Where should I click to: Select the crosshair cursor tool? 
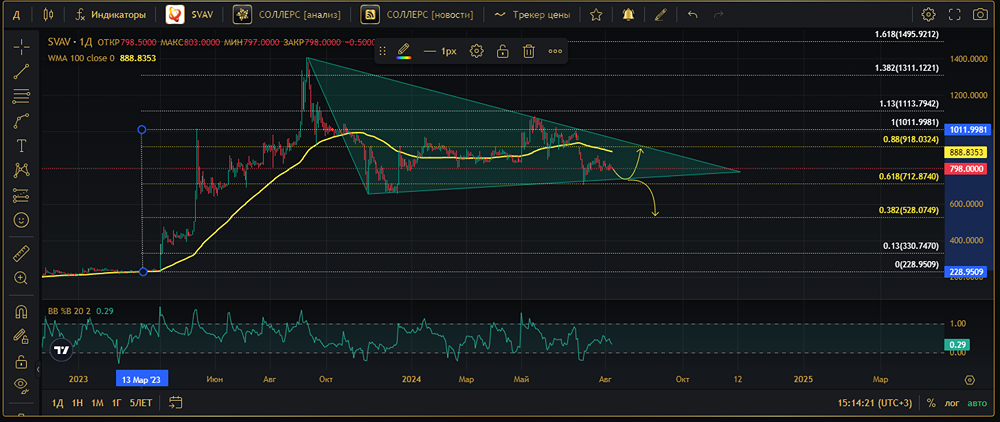point(20,46)
